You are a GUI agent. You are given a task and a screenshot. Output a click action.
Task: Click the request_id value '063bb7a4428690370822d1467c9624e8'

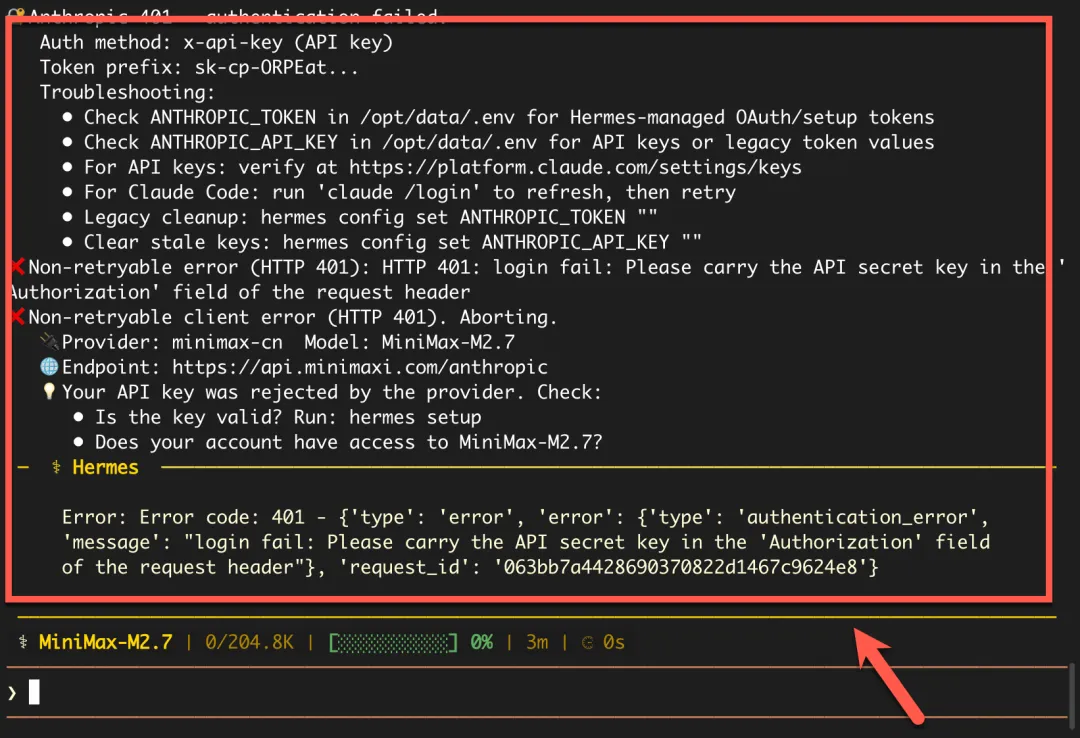point(681,567)
